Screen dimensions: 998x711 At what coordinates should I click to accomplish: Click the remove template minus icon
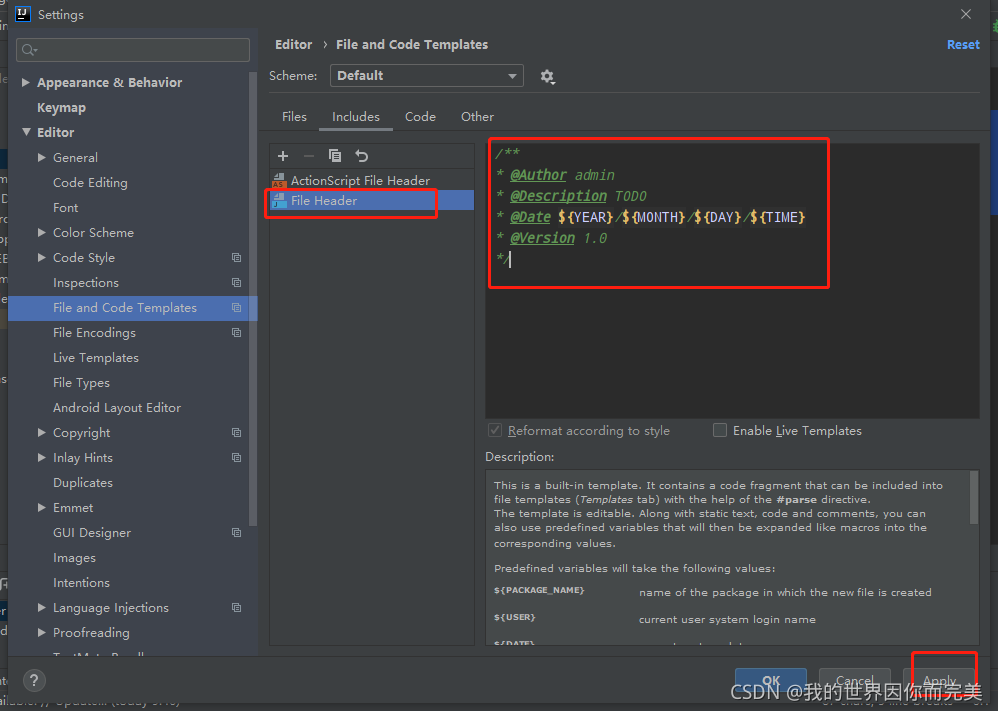(309, 156)
